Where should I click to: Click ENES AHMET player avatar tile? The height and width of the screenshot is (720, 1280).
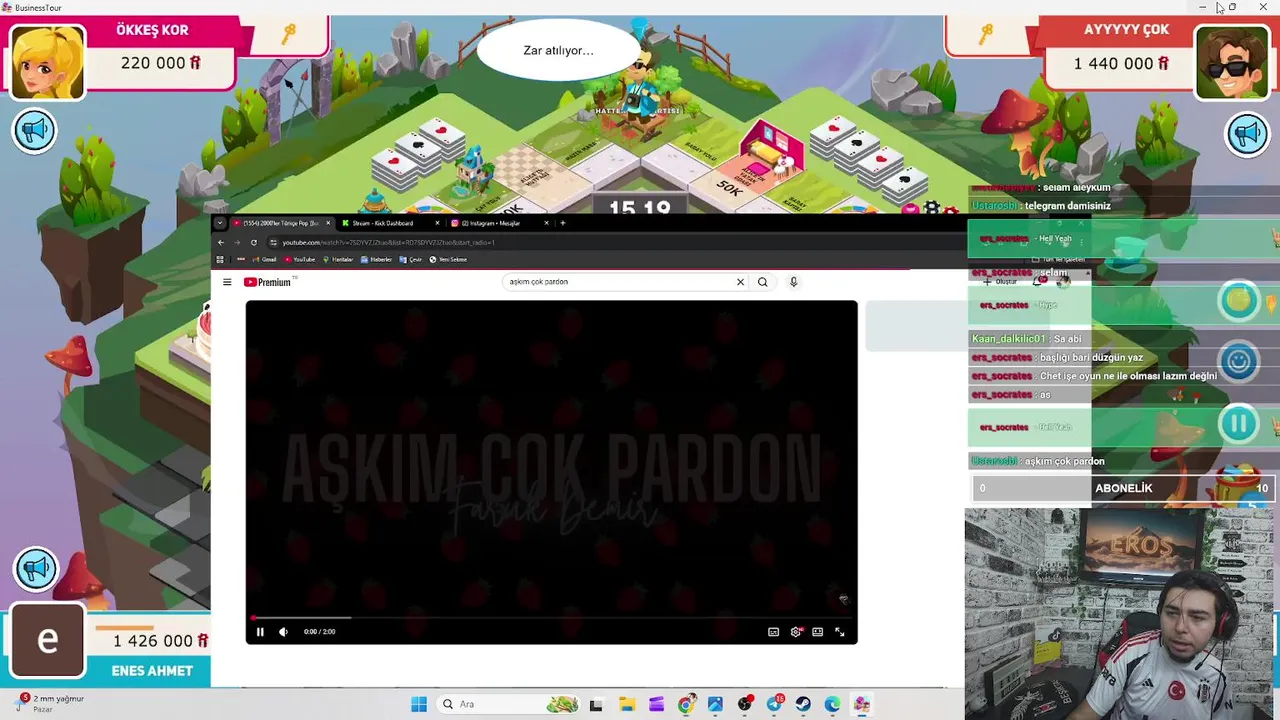pos(47,642)
